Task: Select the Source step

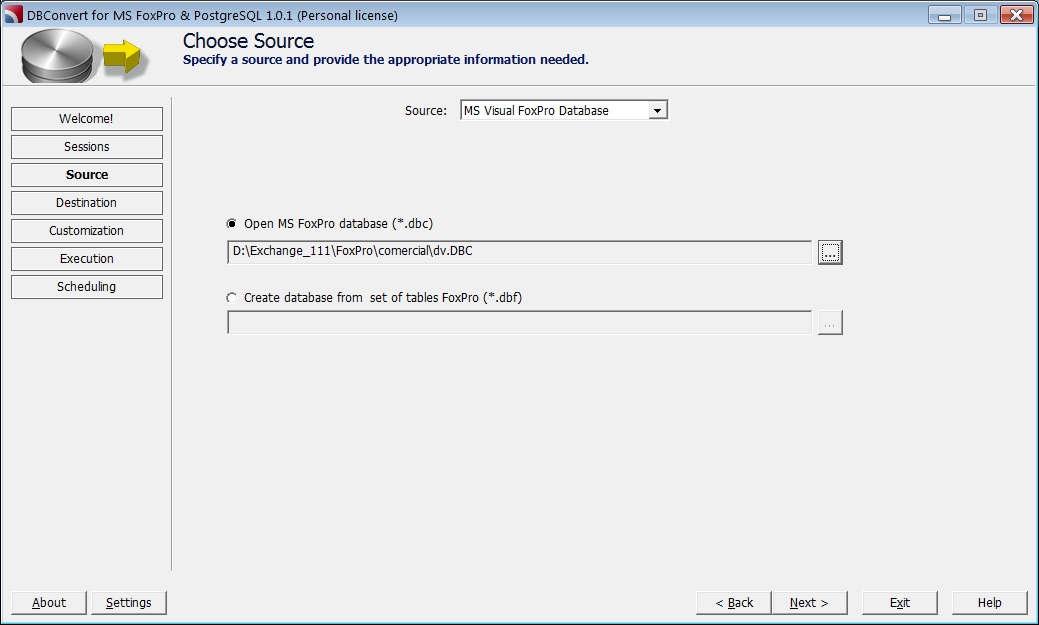Action: coord(87,175)
